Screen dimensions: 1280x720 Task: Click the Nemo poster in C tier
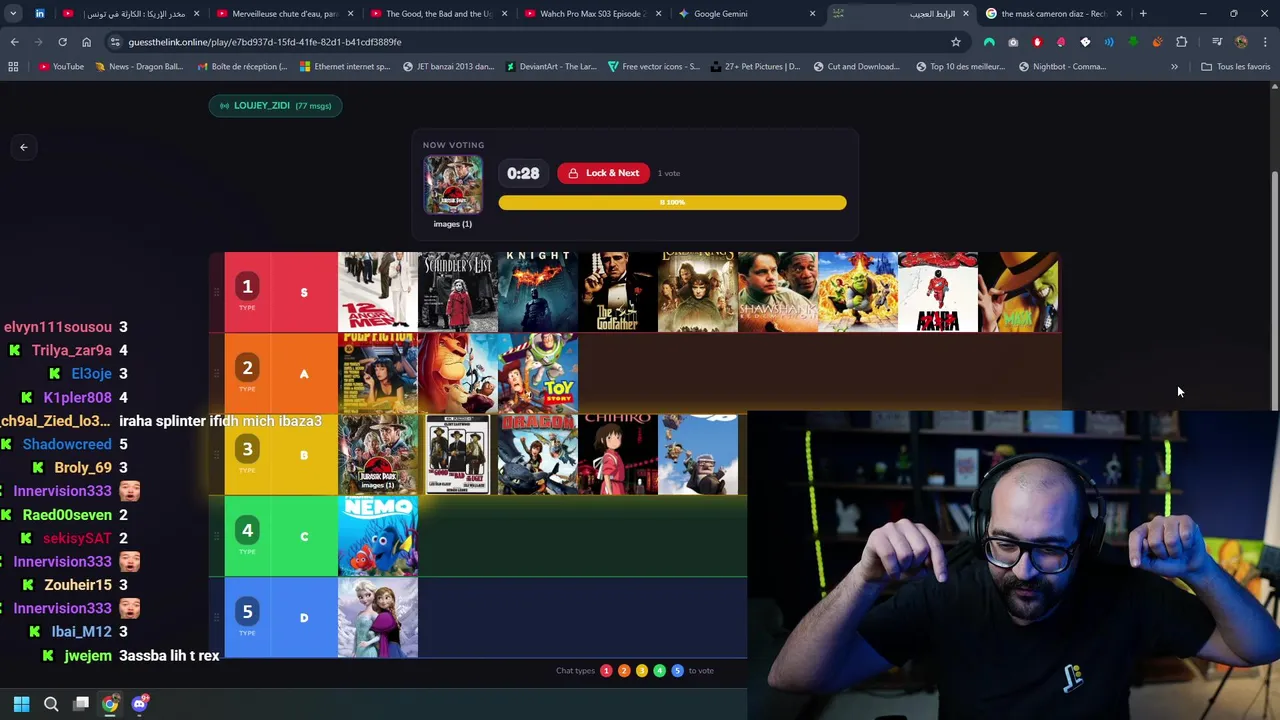(x=378, y=536)
